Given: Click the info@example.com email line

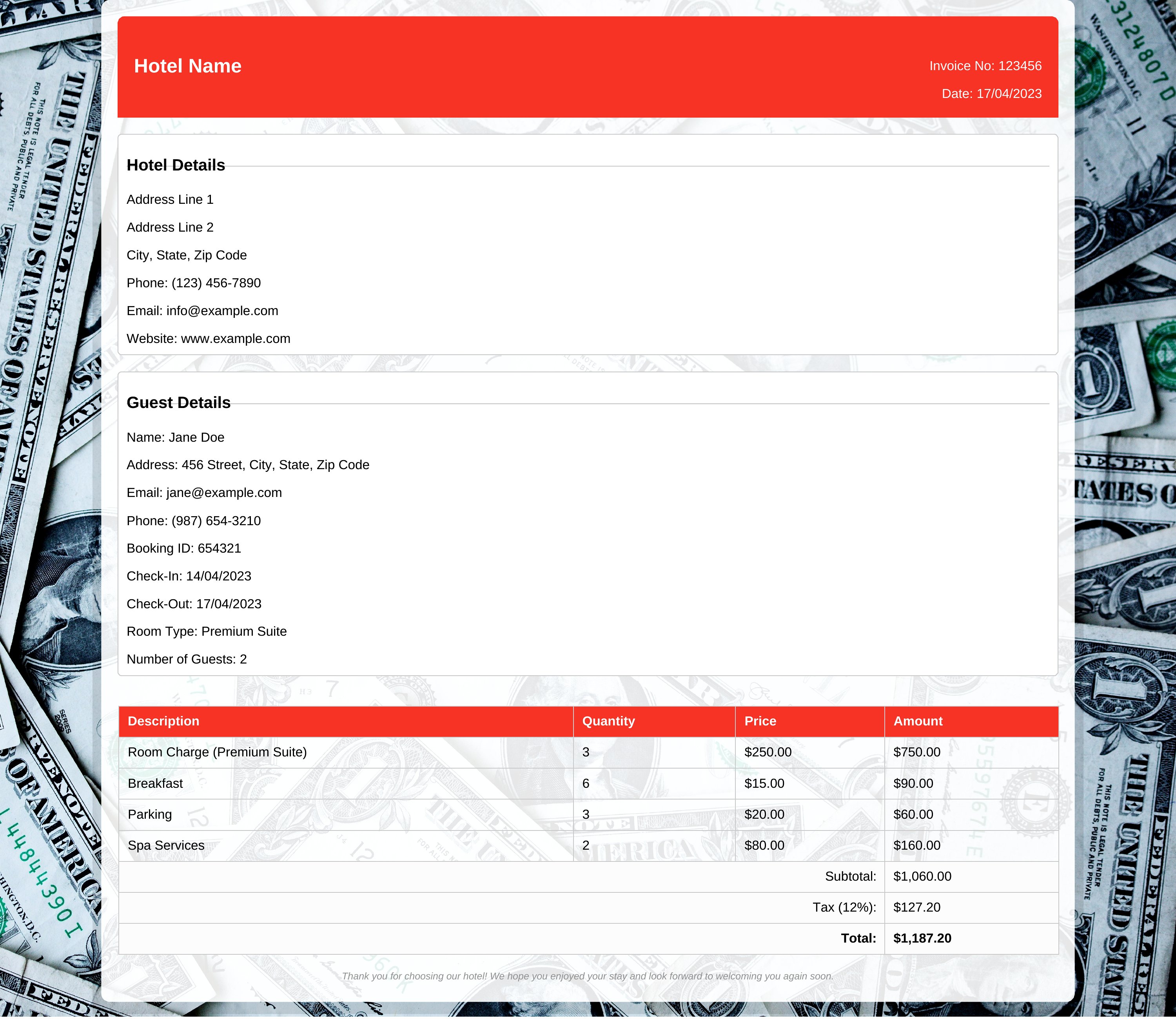Looking at the screenshot, I should click(x=202, y=311).
